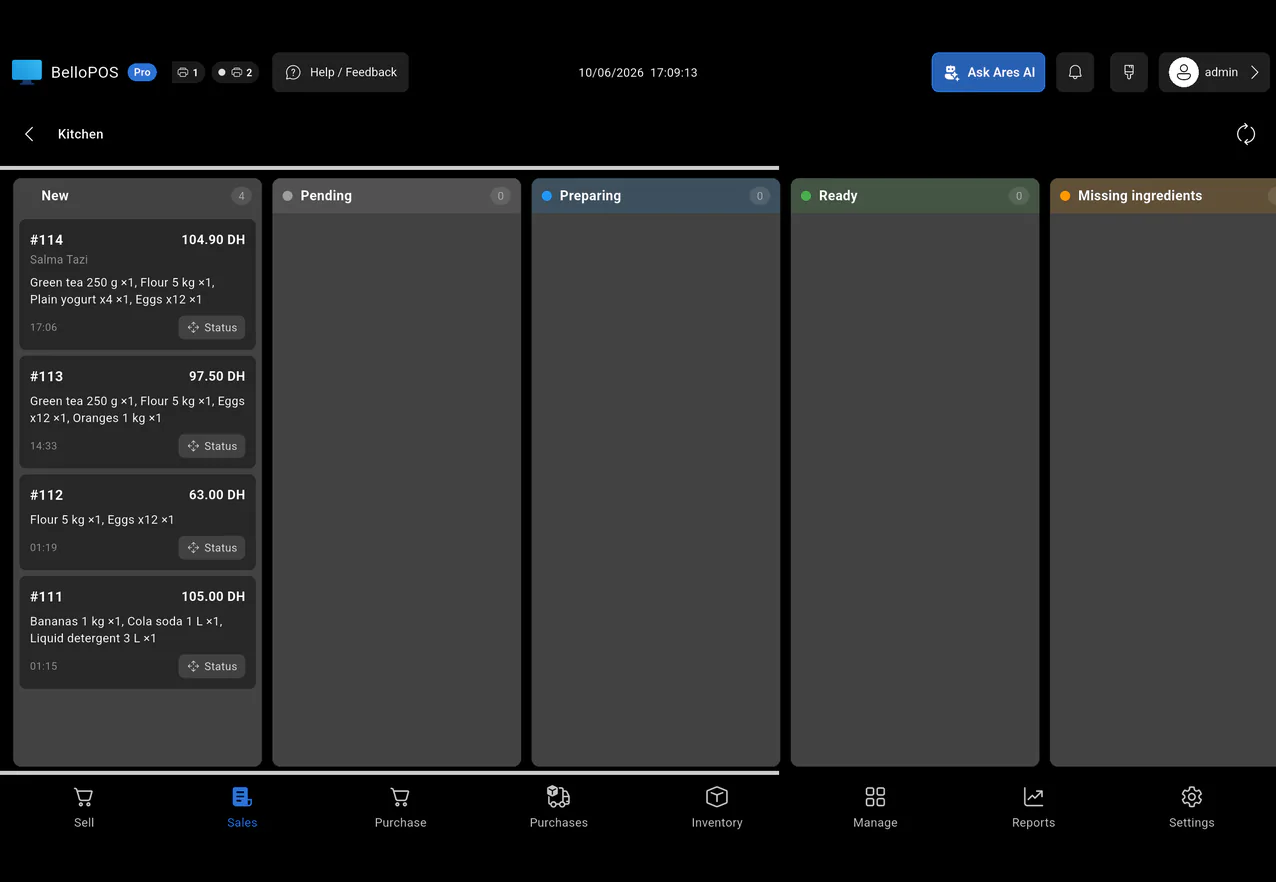Go back using the Kitchen back arrow
1276x882 pixels.
(29, 134)
